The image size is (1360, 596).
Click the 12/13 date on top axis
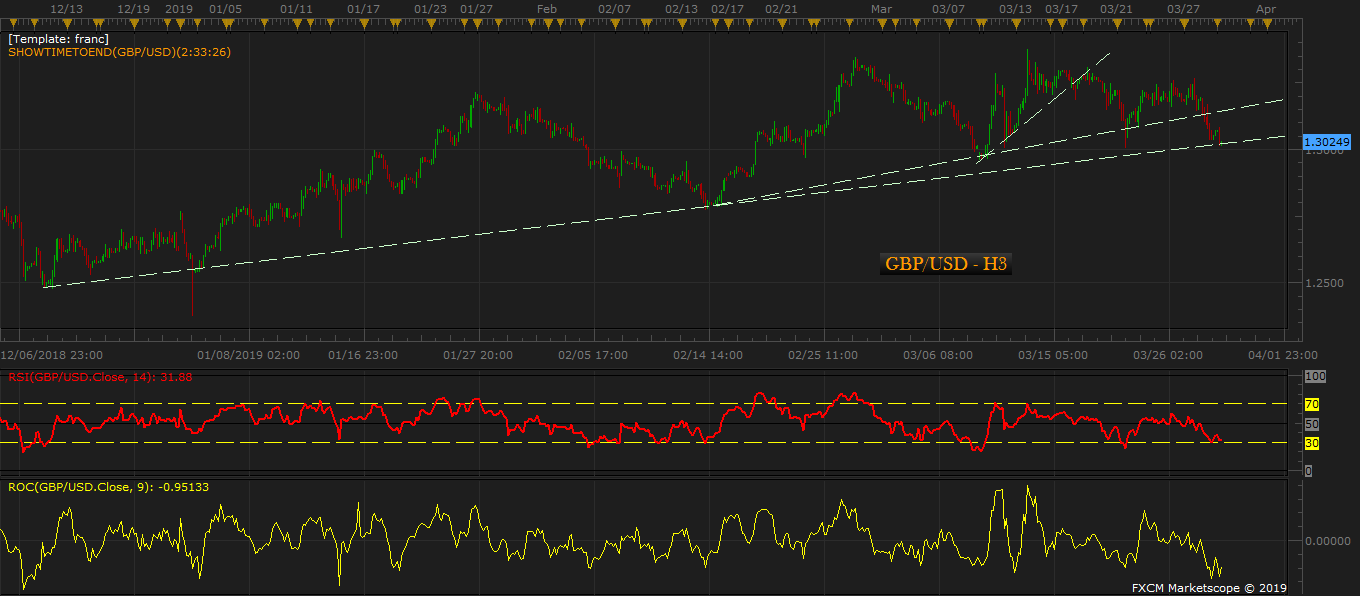point(66,8)
